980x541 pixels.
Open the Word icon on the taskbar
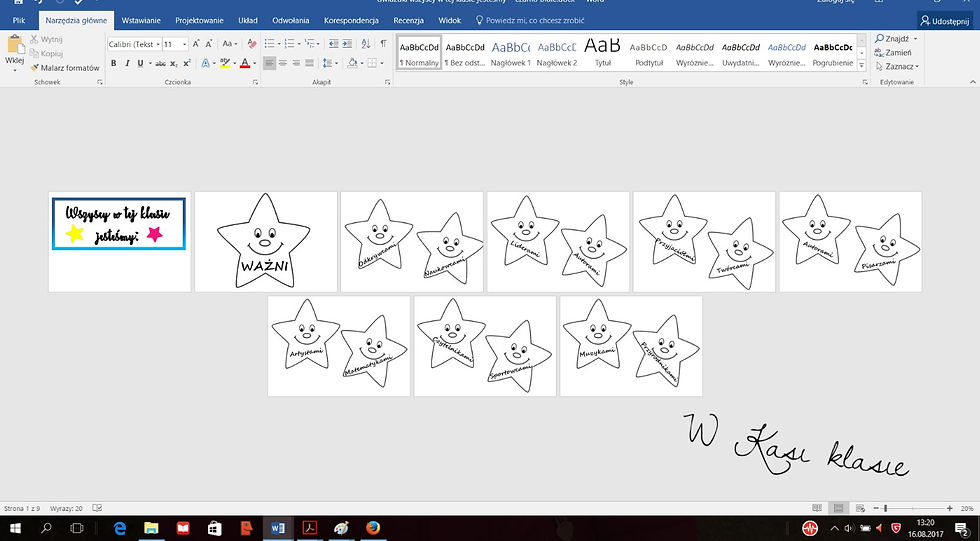click(x=278, y=529)
